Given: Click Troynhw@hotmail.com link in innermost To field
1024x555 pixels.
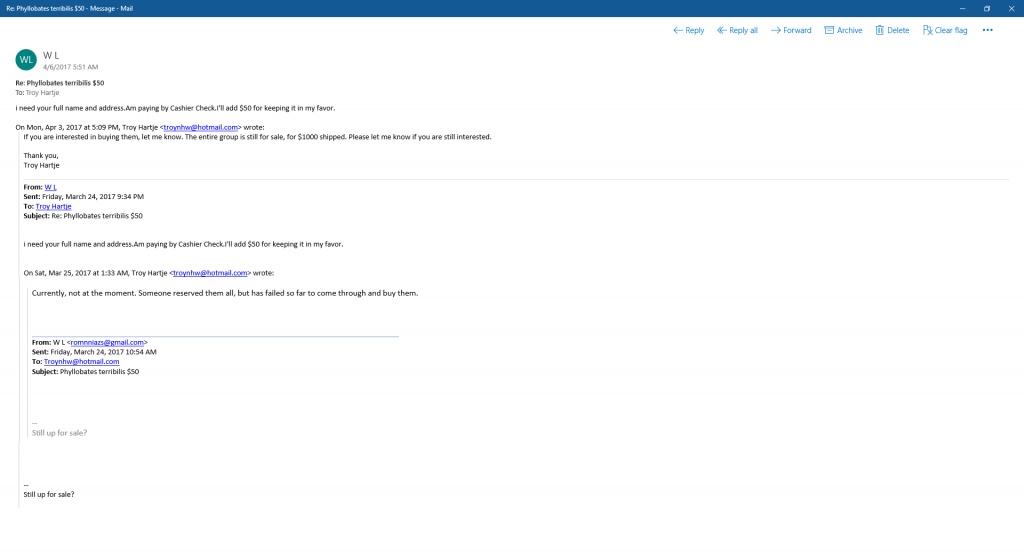Looking at the screenshot, I should coord(82,362).
